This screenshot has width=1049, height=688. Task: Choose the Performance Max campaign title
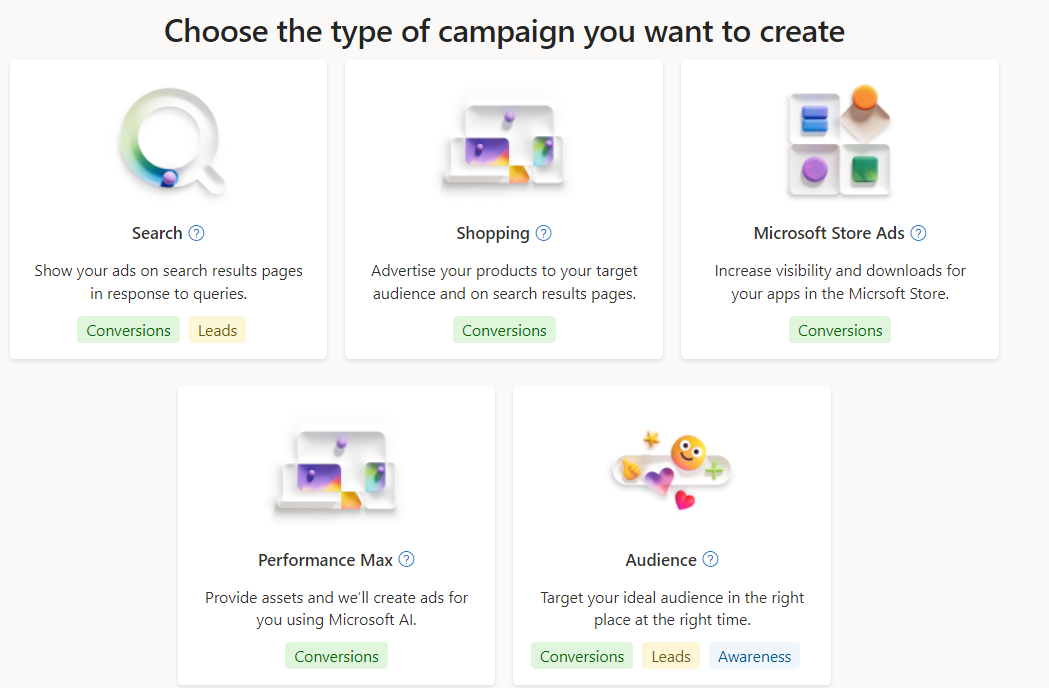pos(325,560)
